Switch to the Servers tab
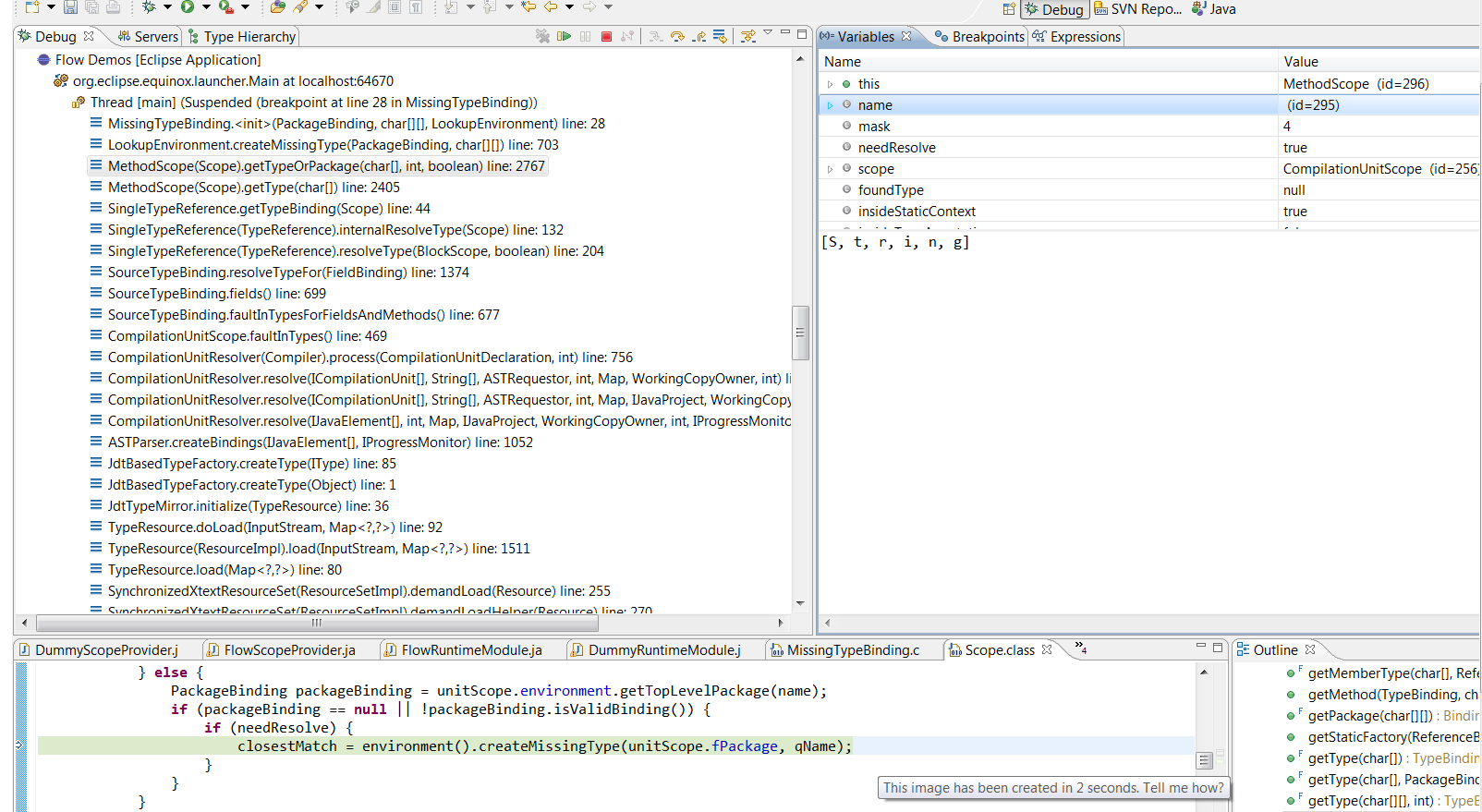Image resolution: width=1482 pixels, height=812 pixels. [148, 37]
